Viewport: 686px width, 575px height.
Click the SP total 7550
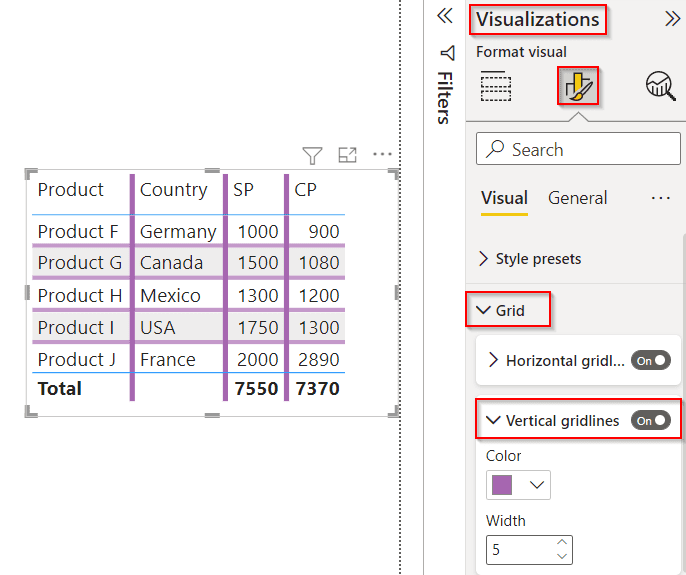pyautogui.click(x=256, y=389)
